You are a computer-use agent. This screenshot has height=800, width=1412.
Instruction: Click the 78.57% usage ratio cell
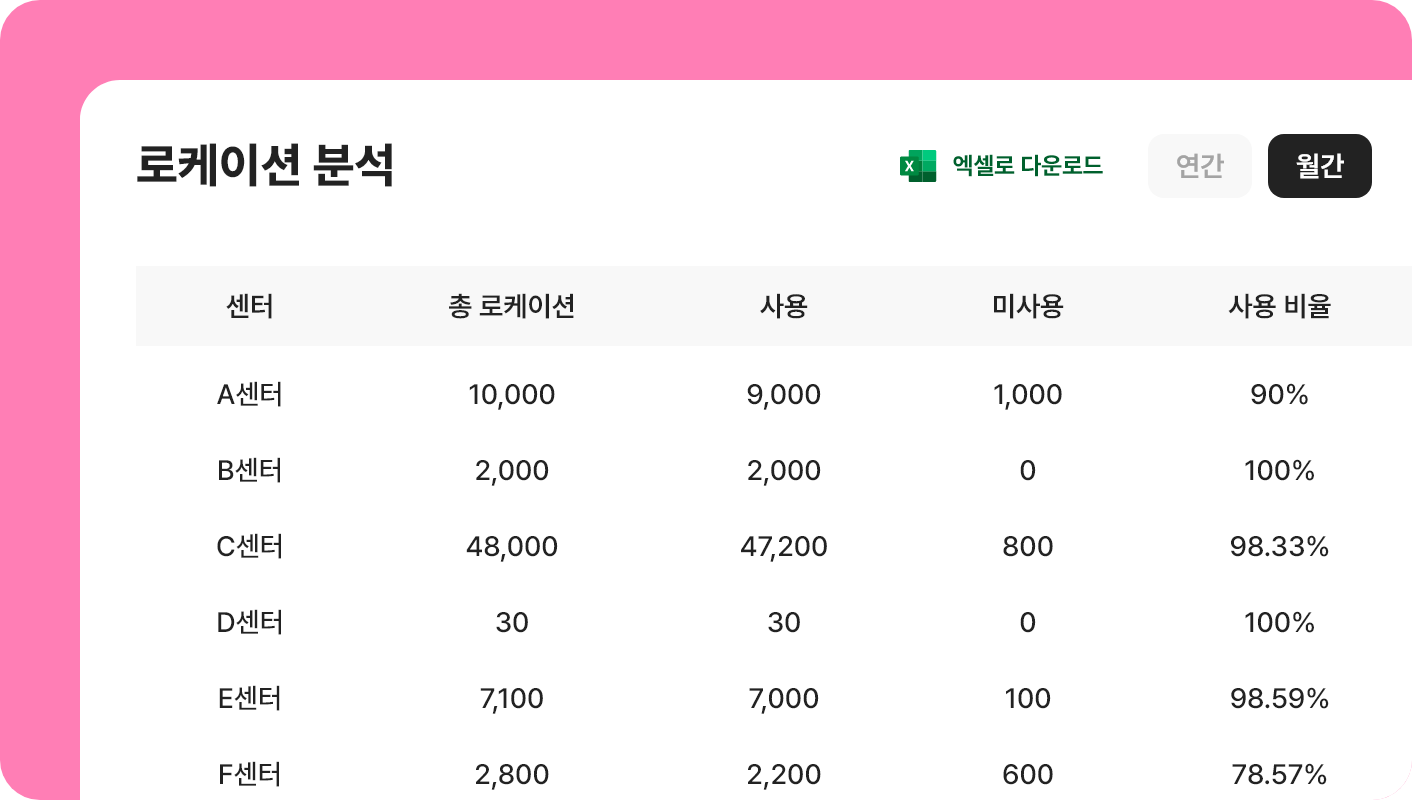click(1280, 775)
